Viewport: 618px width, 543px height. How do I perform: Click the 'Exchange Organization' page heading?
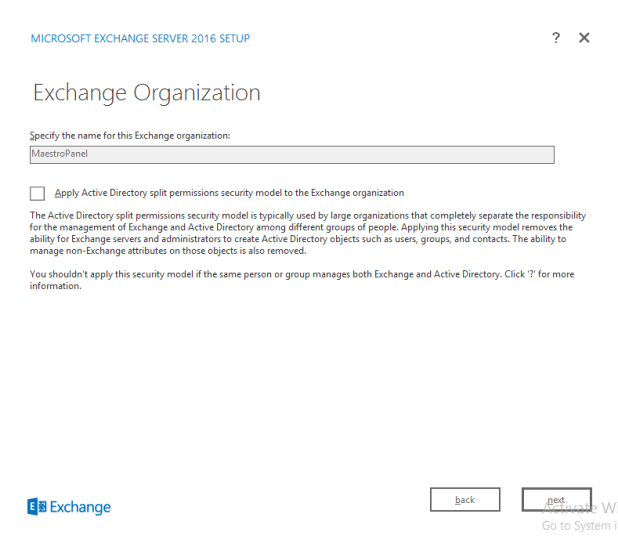[x=147, y=93]
